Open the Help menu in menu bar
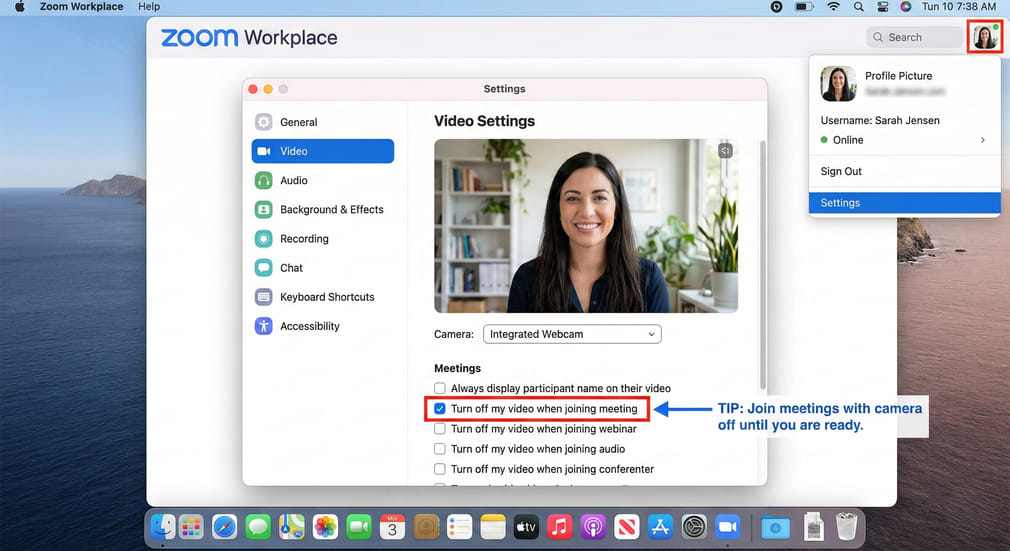Image resolution: width=1010 pixels, height=551 pixels. click(x=149, y=7)
